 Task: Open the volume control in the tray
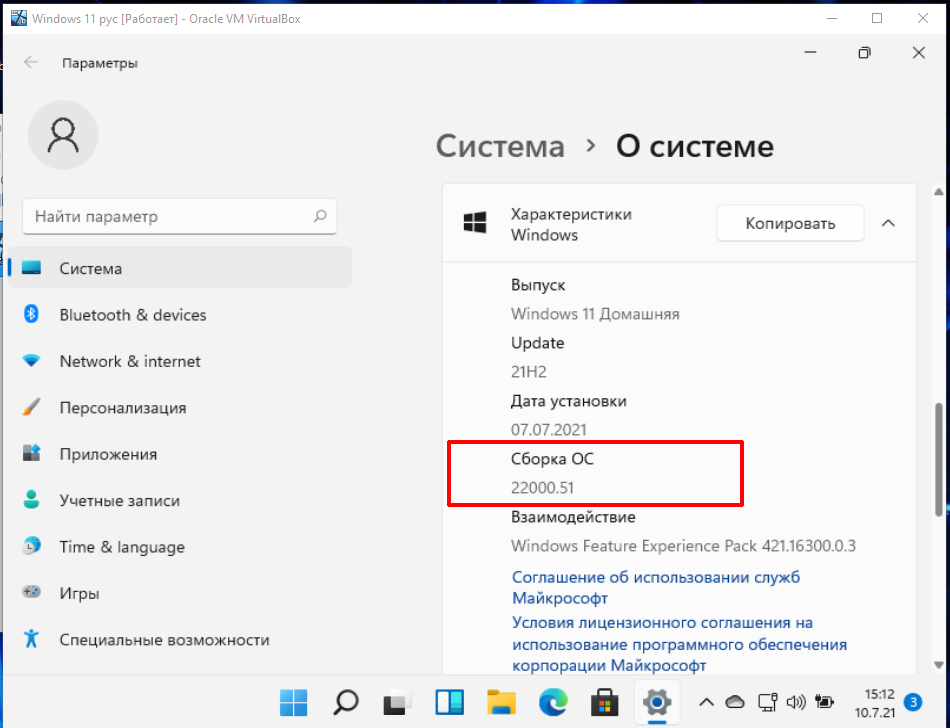tap(795, 702)
